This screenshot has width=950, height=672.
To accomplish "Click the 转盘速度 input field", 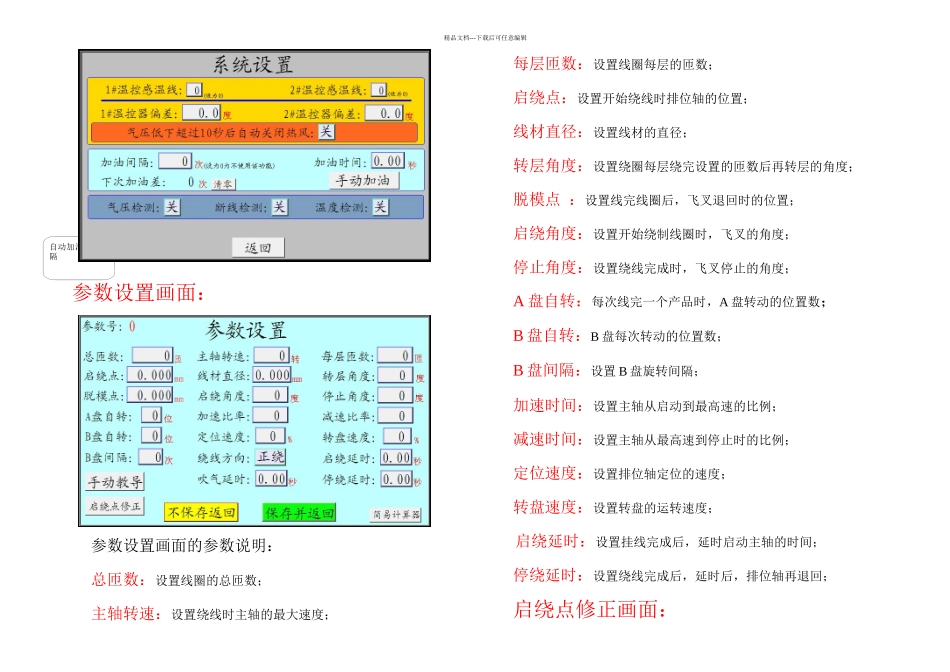I will coord(397,436).
